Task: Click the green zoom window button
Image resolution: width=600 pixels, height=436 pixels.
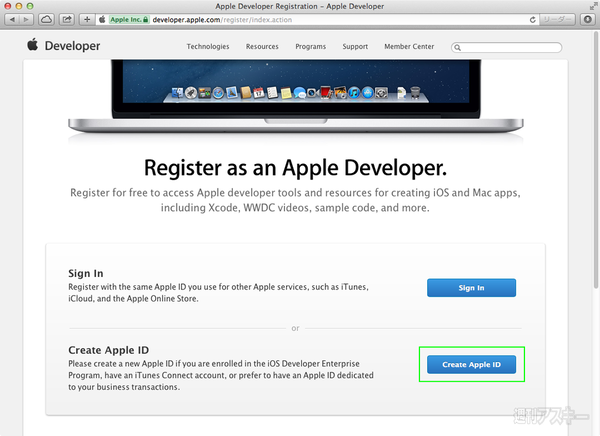Action: [x=30, y=6]
